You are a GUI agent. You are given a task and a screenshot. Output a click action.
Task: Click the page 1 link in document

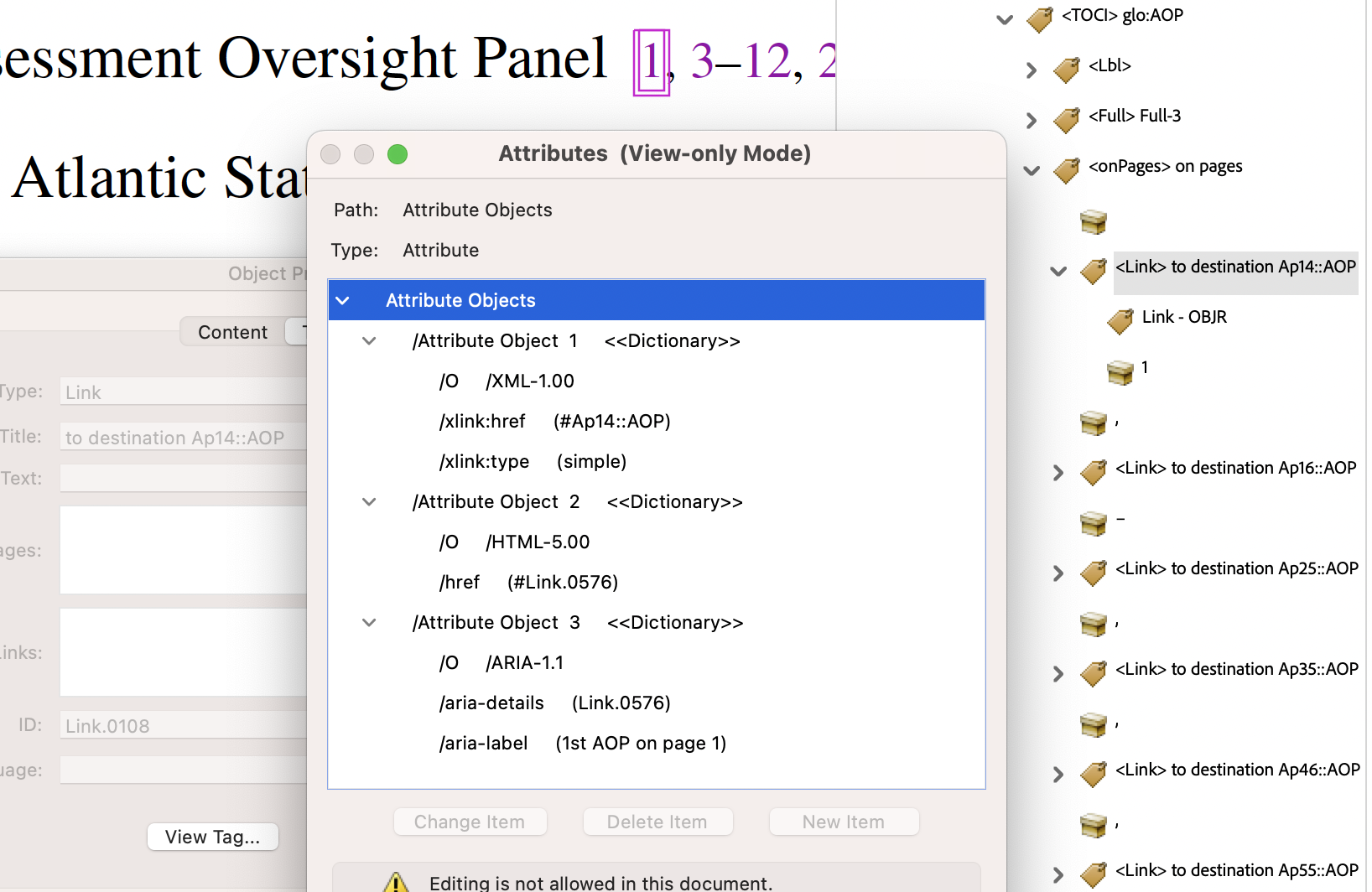pyautogui.click(x=651, y=62)
